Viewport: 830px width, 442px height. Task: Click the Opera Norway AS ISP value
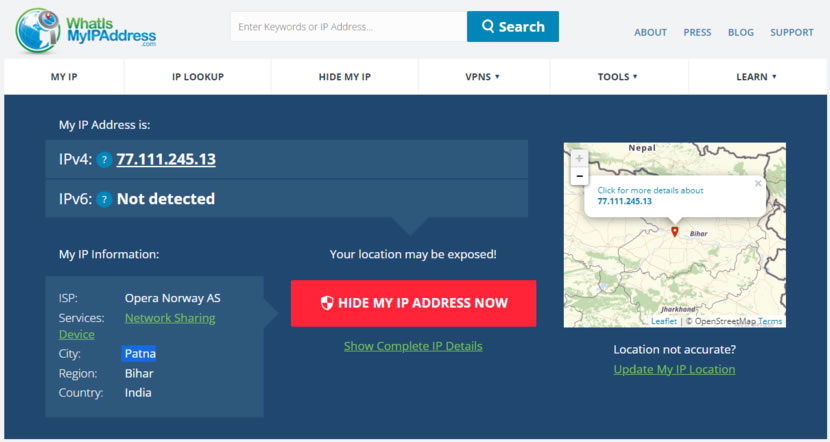[173, 299]
